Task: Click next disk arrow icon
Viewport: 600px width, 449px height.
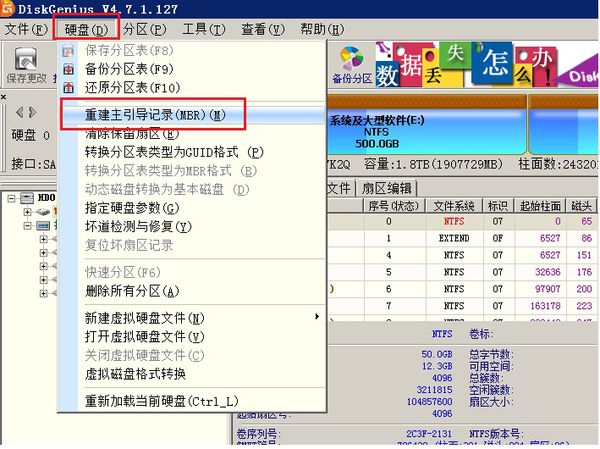Action: pos(33,112)
